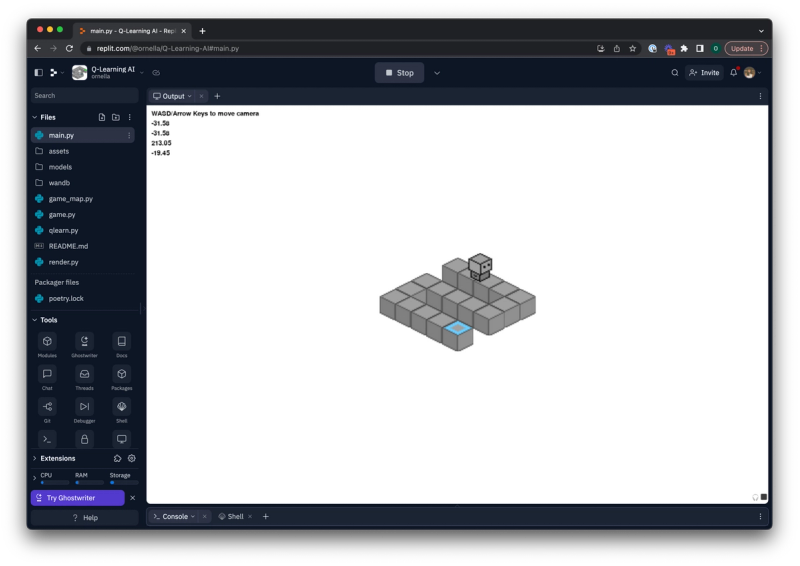
Task: Open the browser extensions puzzle icon
Action: (685, 48)
